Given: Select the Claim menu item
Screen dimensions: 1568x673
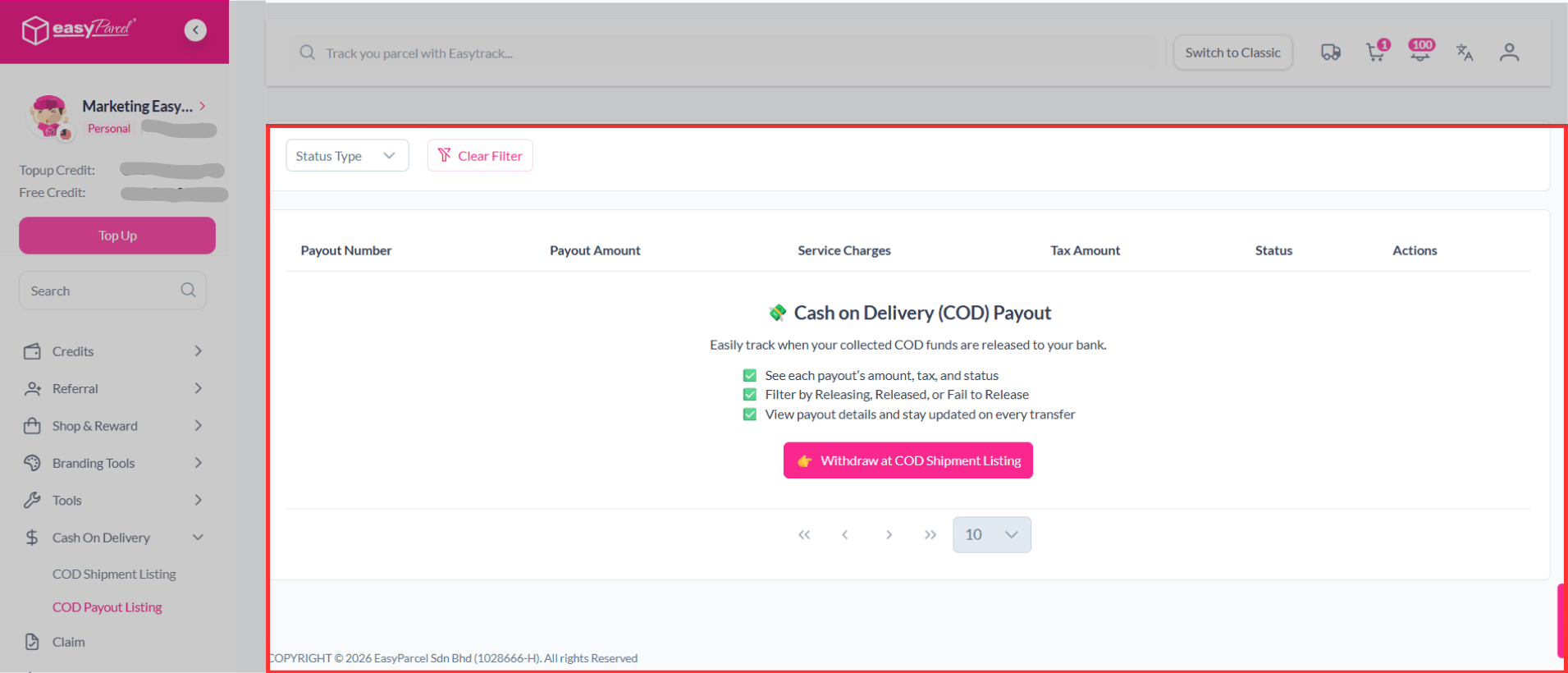Looking at the screenshot, I should (68, 642).
